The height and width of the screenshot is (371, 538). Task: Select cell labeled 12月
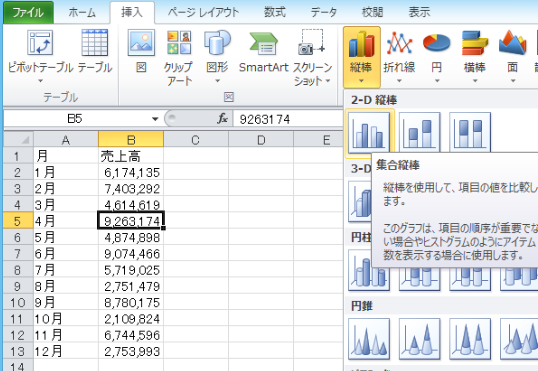66,351
